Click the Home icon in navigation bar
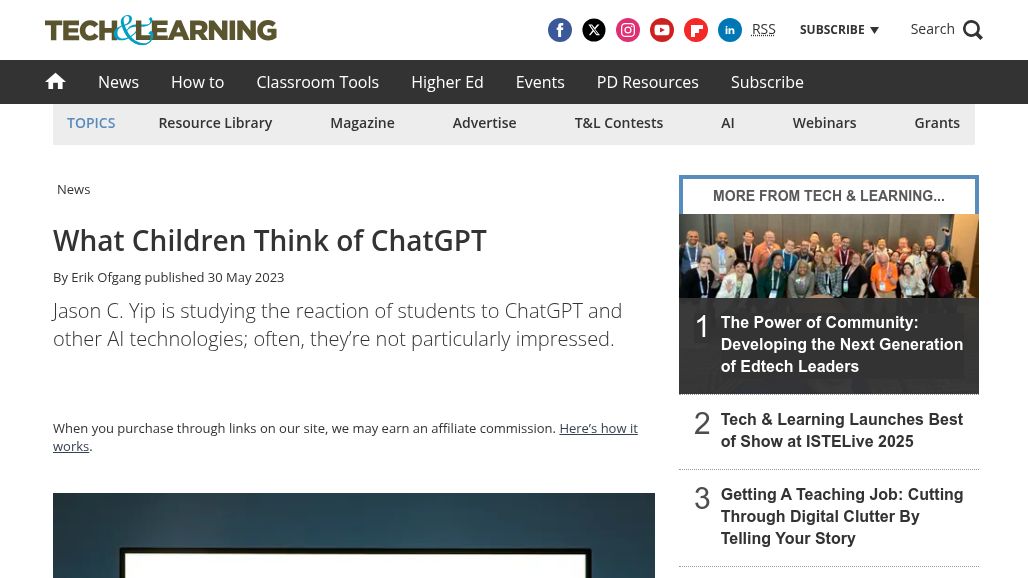The image size is (1028, 578). pos(55,81)
